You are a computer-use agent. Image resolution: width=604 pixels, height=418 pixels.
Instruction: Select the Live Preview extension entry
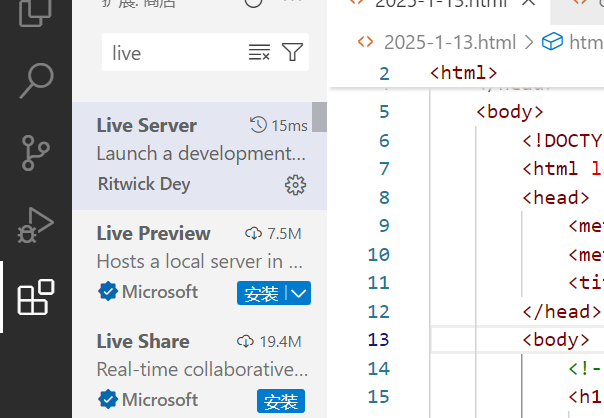[x=200, y=264]
